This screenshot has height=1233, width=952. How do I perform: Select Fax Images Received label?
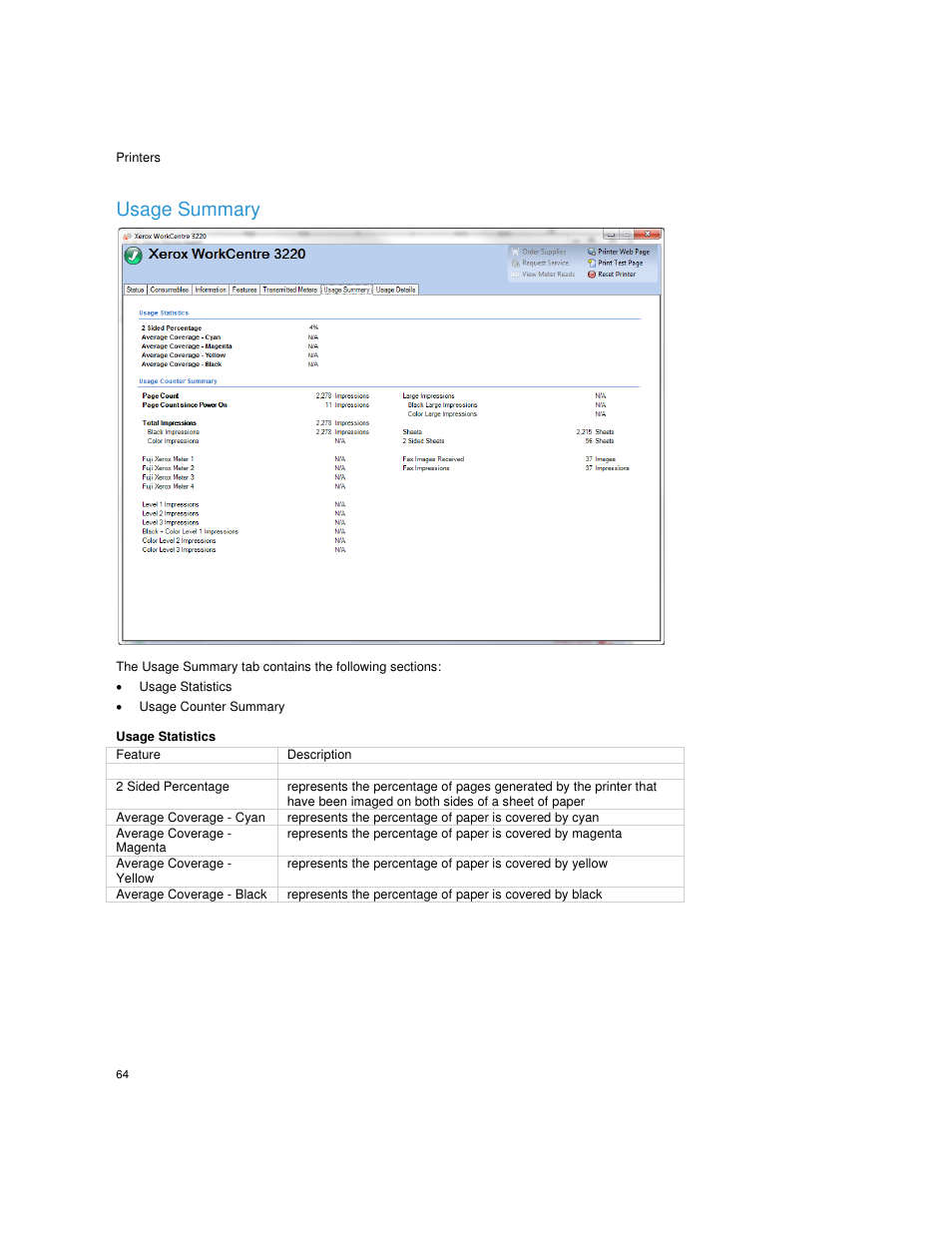tap(433, 459)
